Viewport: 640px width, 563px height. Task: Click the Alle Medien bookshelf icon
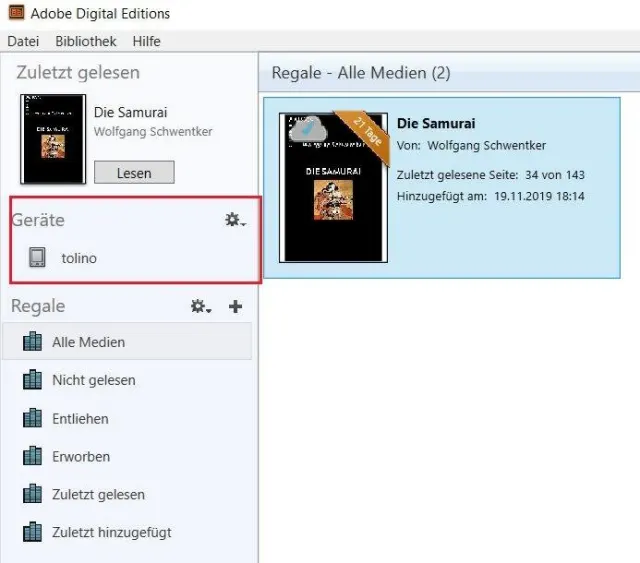[x=32, y=341]
